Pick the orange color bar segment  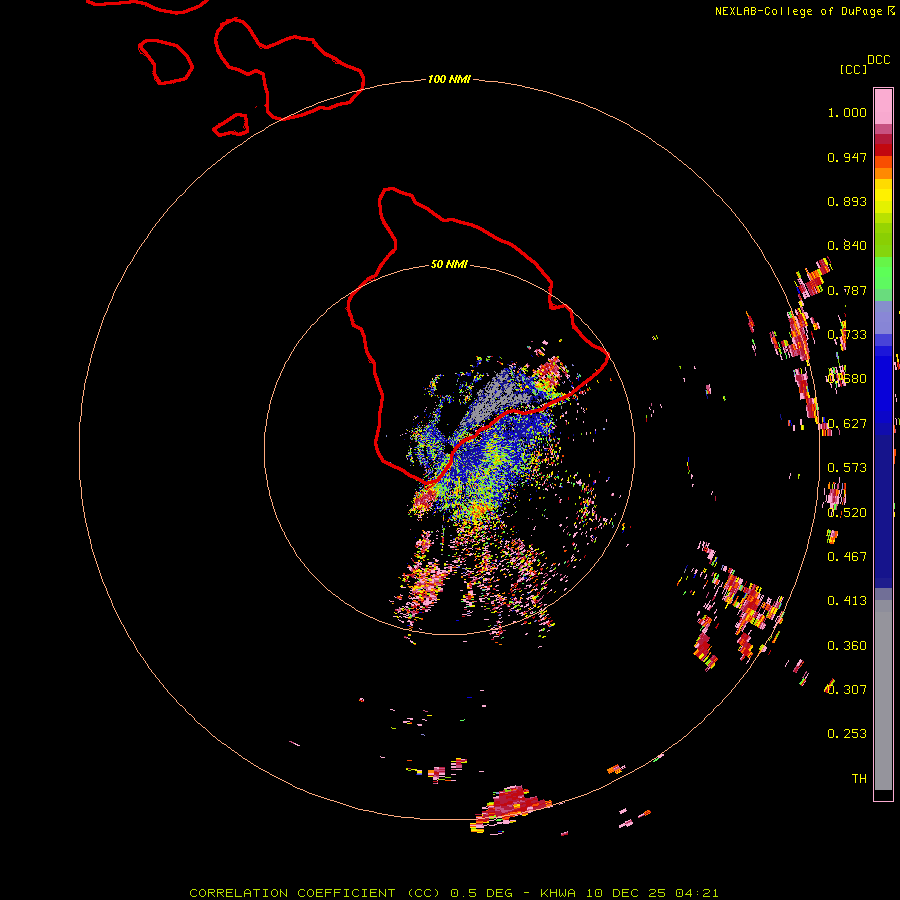pyautogui.click(x=883, y=173)
